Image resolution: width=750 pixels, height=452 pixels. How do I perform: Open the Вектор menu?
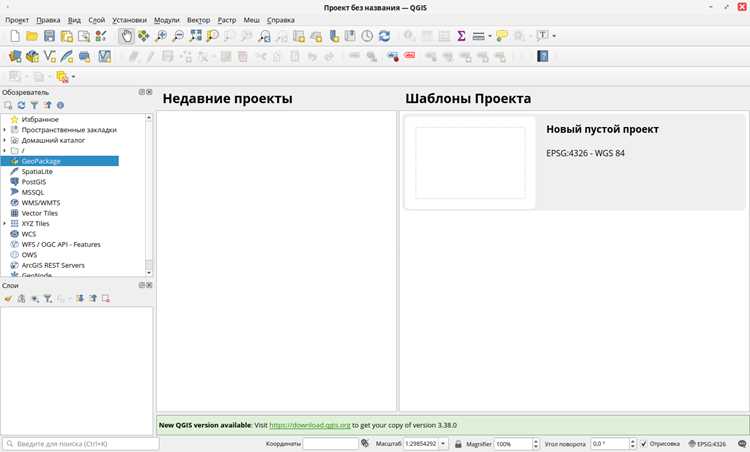click(x=199, y=20)
